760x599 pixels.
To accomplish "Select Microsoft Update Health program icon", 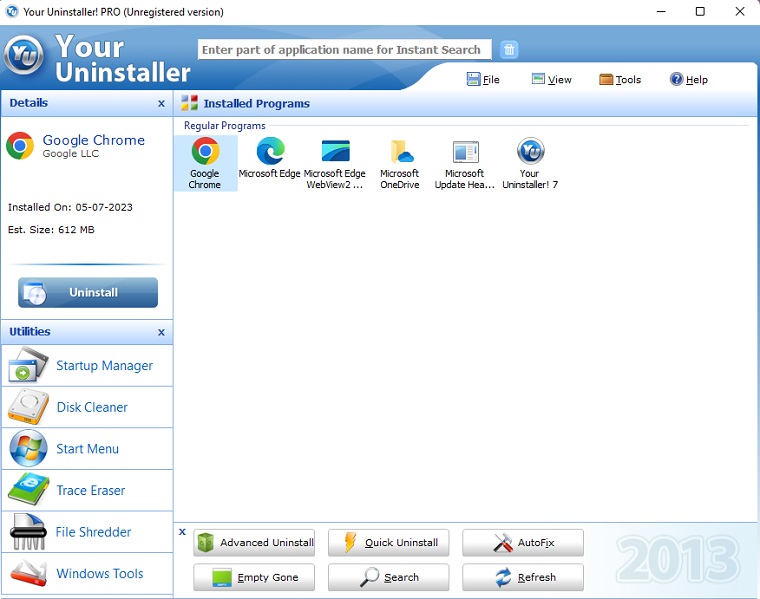I will pyautogui.click(x=465, y=152).
